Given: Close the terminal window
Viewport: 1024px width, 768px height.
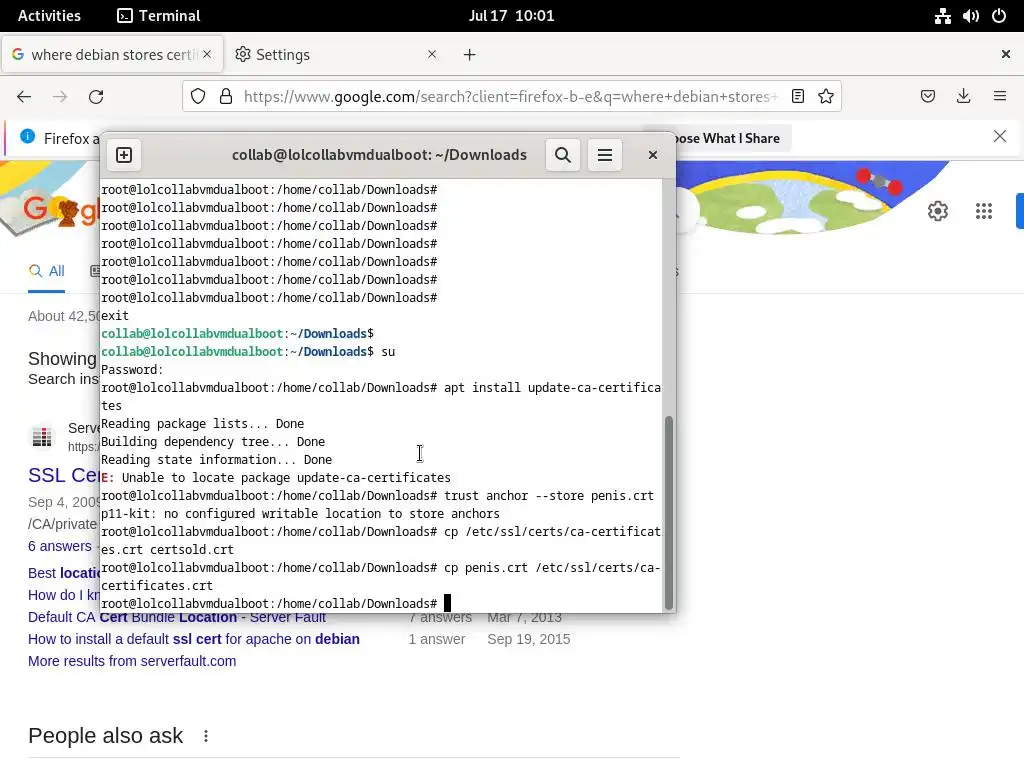Looking at the screenshot, I should pyautogui.click(x=652, y=155).
